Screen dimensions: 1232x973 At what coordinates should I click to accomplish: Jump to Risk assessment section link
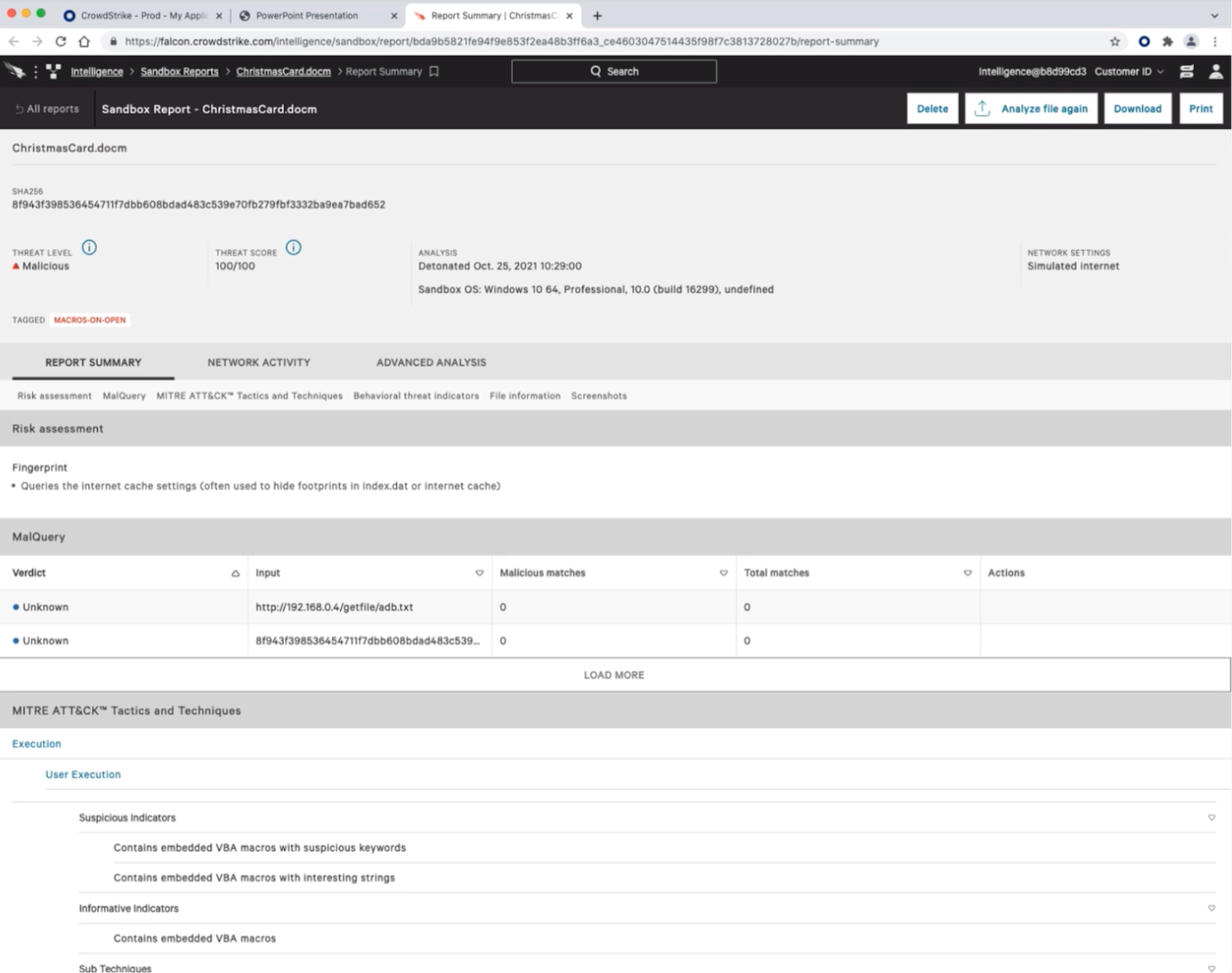click(55, 396)
